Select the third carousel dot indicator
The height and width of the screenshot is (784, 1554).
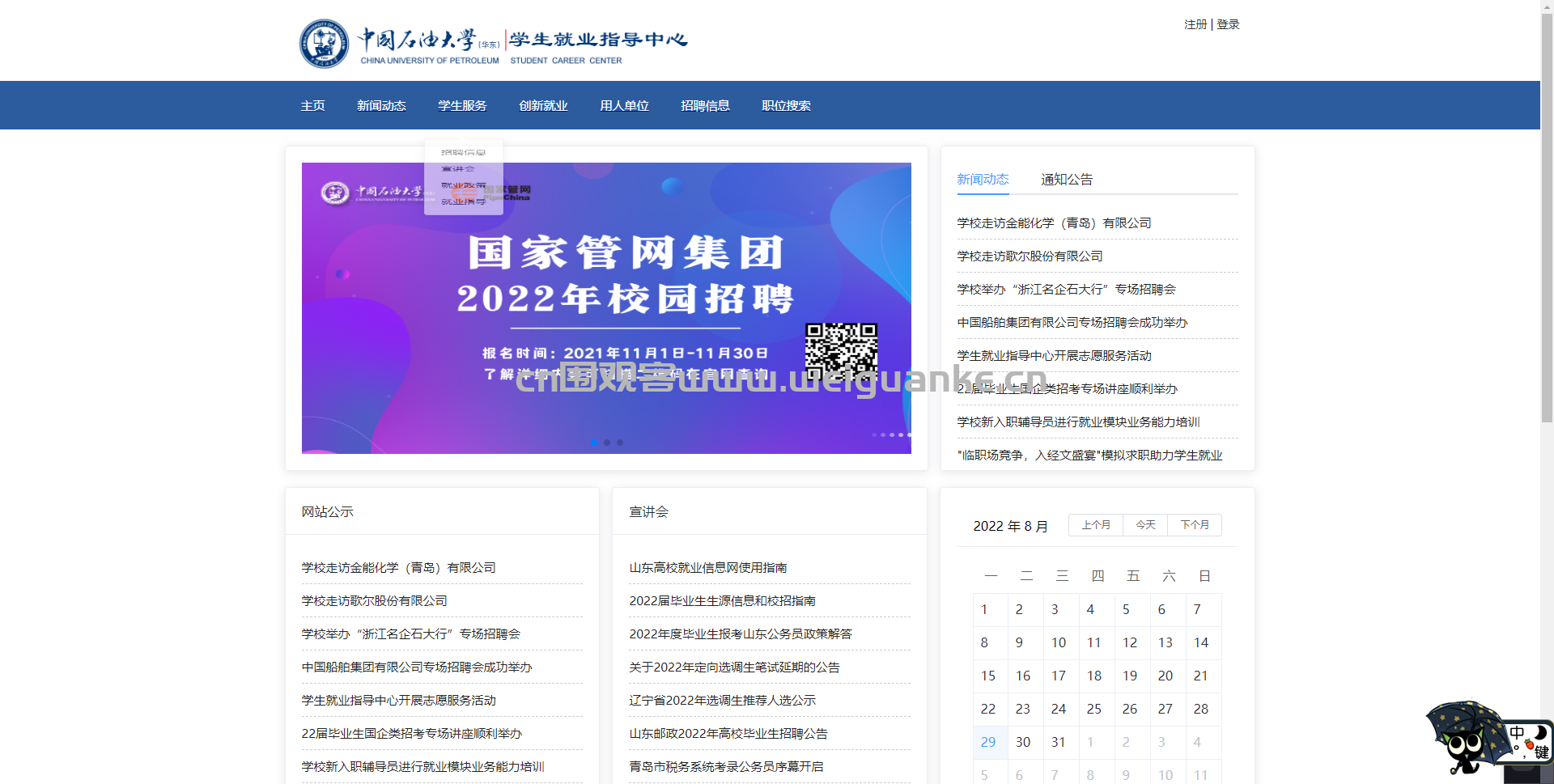pyautogui.click(x=620, y=443)
